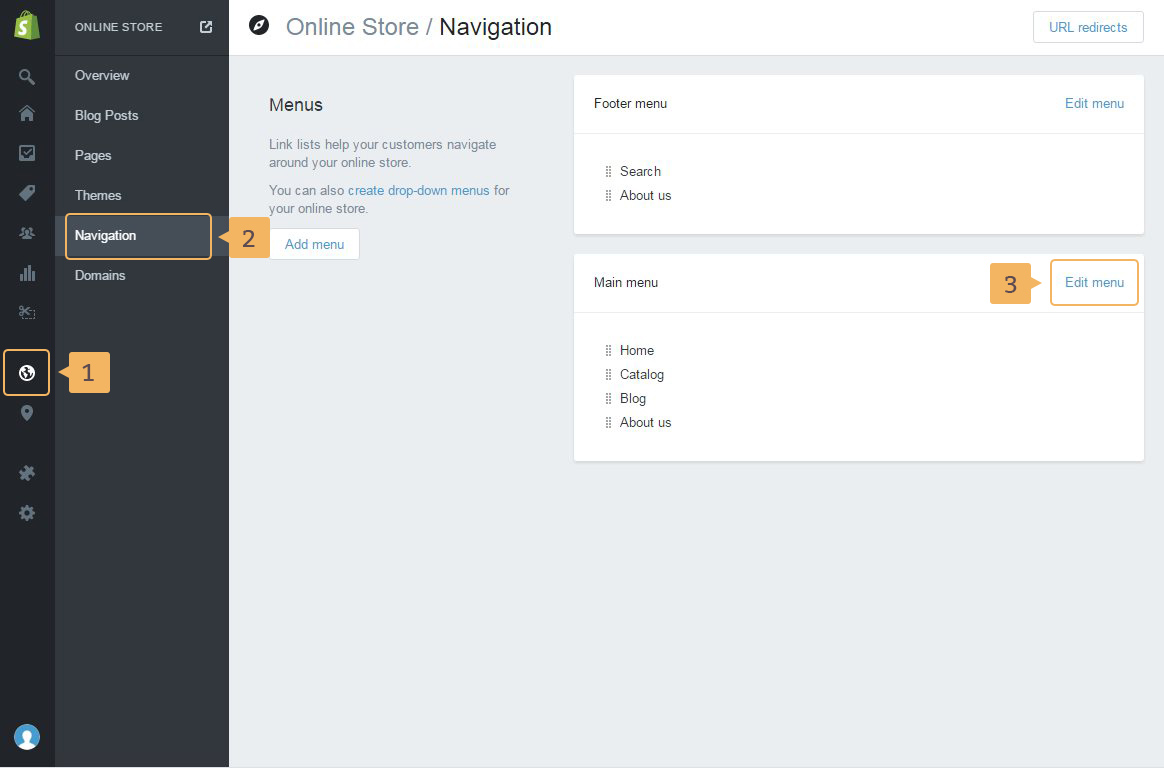
Task: Select the Online Store globe icon
Action: (27, 373)
